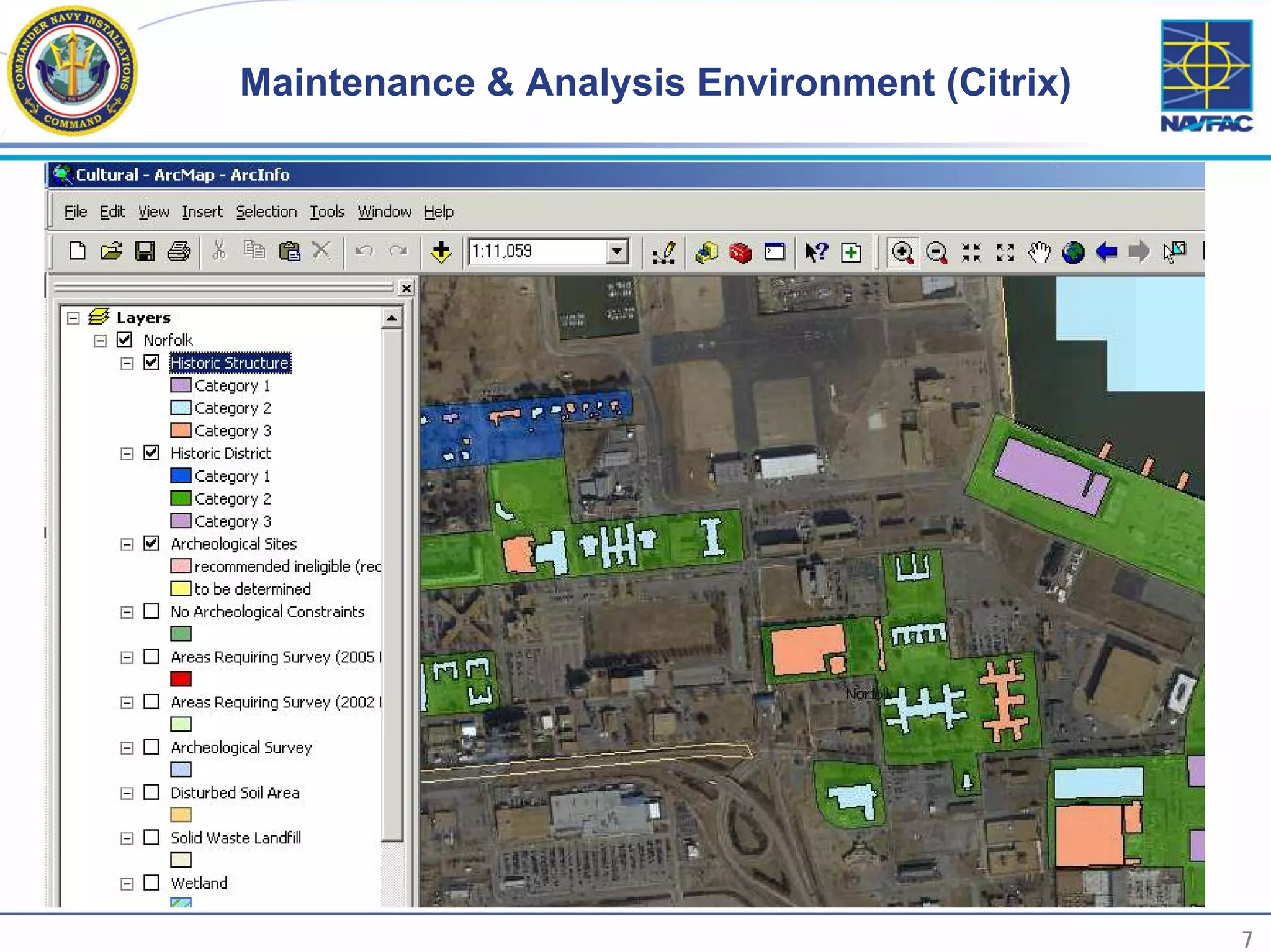
Task: Activate the What's This help pointer
Action: [816, 251]
